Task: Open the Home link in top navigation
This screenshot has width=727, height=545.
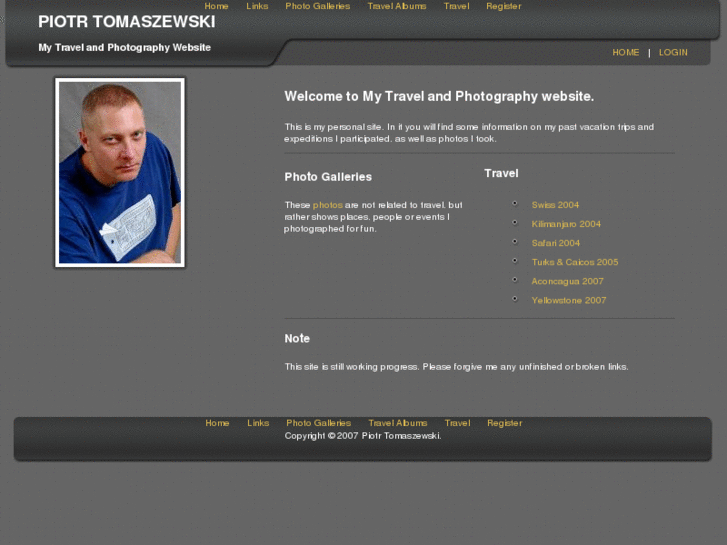Action: (x=216, y=6)
